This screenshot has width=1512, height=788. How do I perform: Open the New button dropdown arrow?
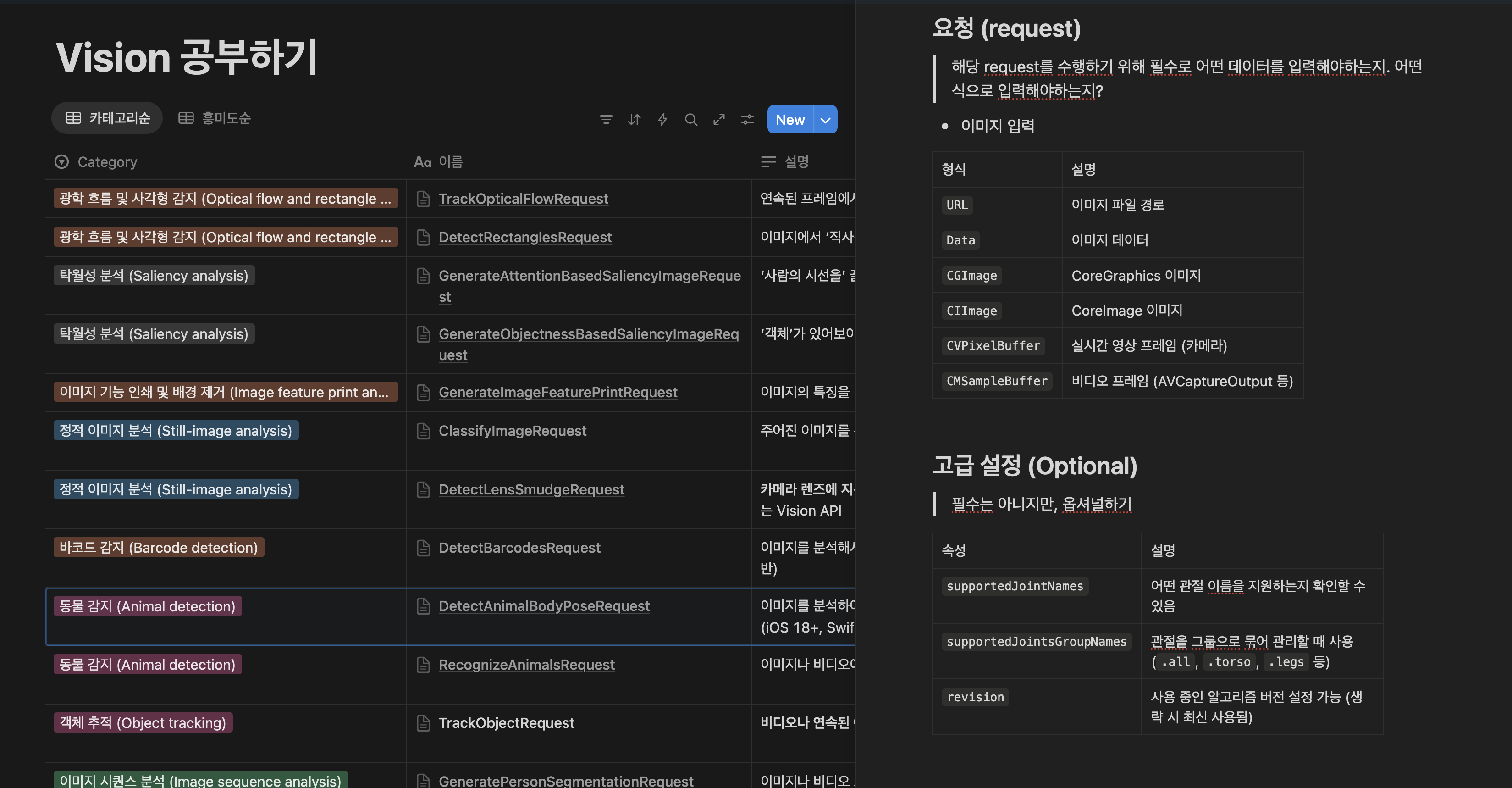pyautogui.click(x=825, y=120)
